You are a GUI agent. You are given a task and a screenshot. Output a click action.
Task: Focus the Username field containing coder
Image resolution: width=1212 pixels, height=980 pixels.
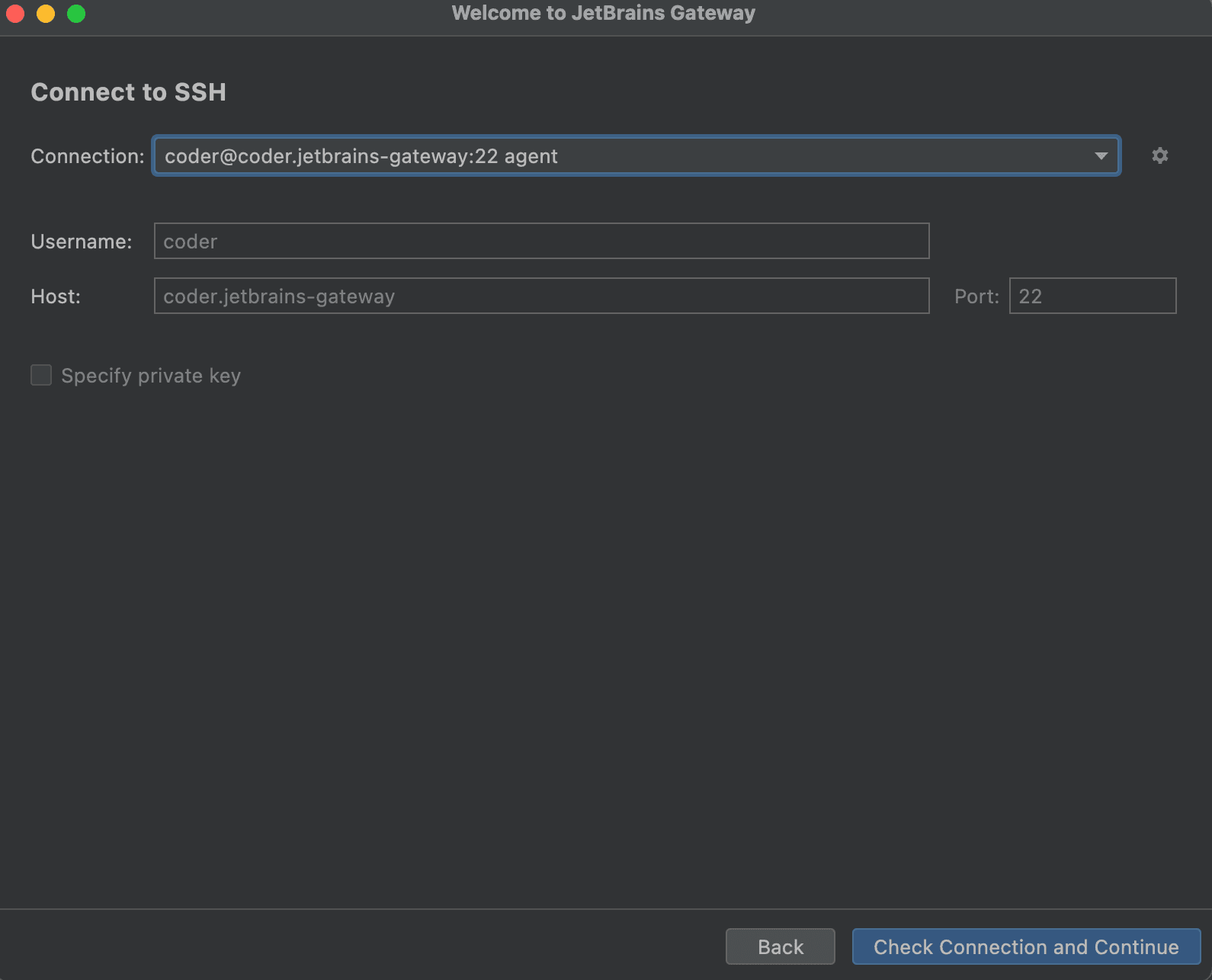541,241
